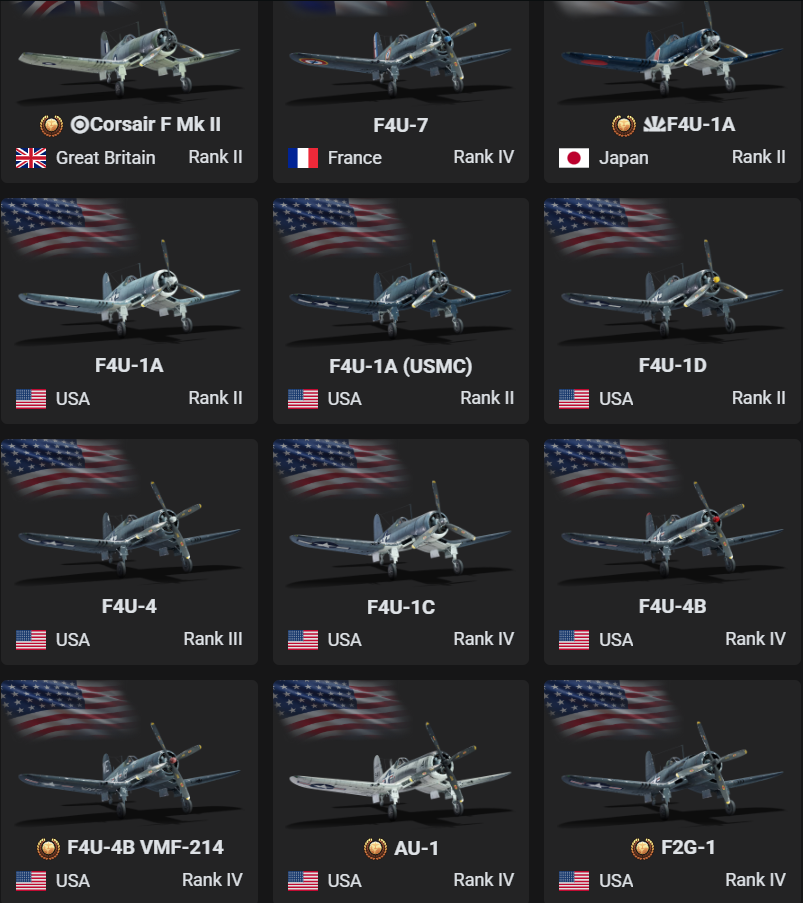The image size is (803, 903).
Task: Click the F4U-1D vehicle name
Action: [672, 365]
